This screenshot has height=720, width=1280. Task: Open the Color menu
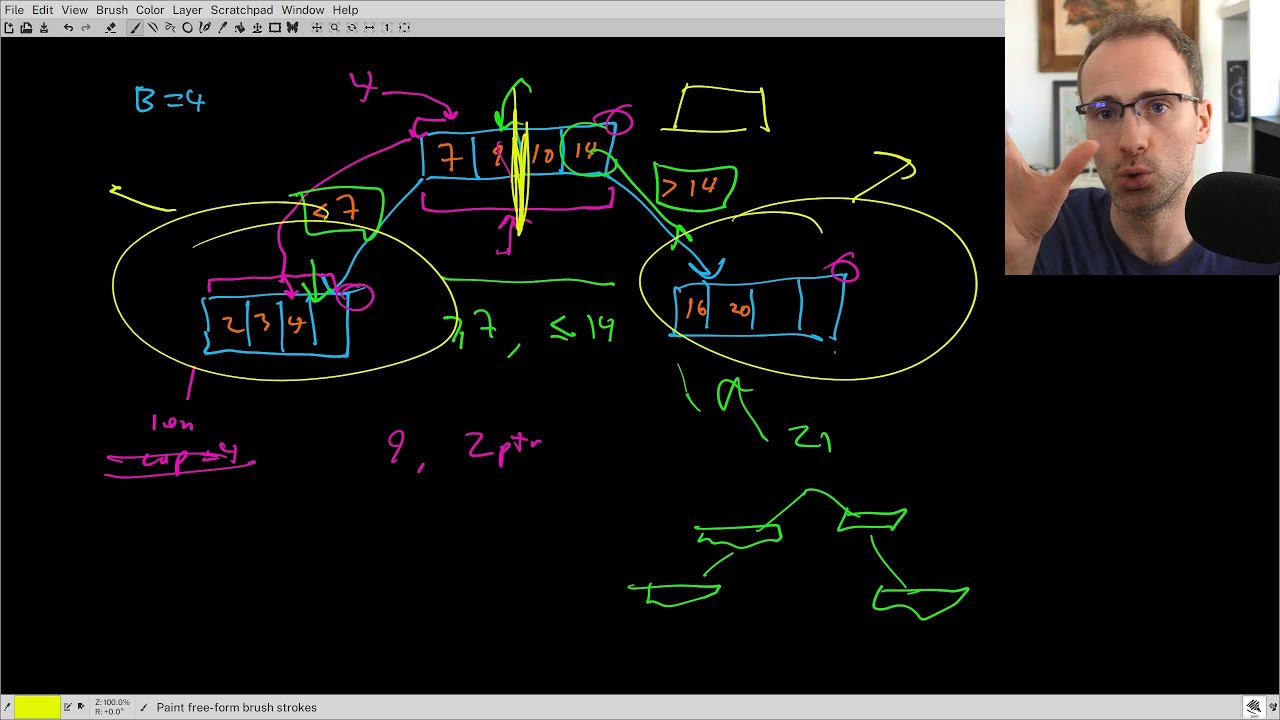pos(150,10)
